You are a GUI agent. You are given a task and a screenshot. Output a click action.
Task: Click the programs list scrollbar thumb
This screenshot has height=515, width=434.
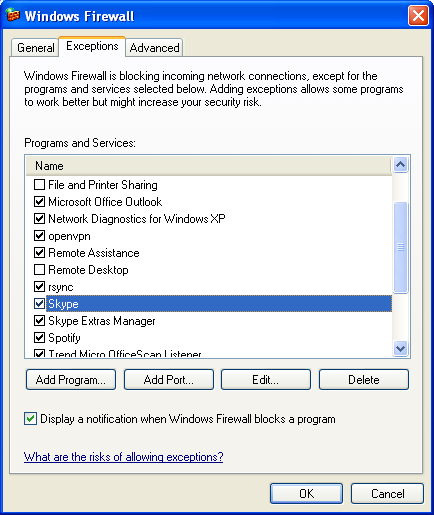tap(400, 247)
